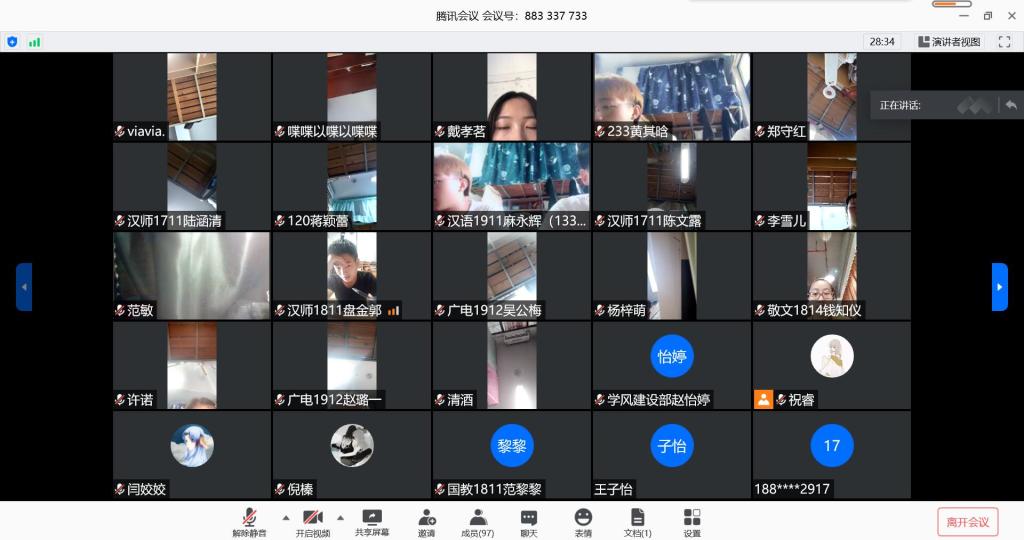Open the 聊天 chat panel
This screenshot has height=540, width=1024.
point(529,521)
